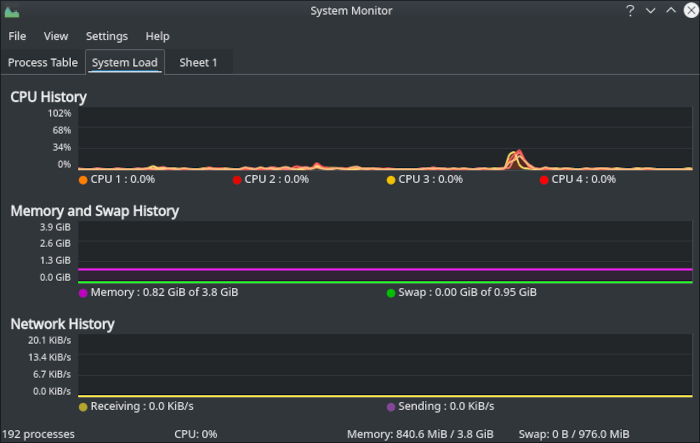Click the 20.1 KiB/s axis label
This screenshot has height=443, width=700.
tap(49, 340)
